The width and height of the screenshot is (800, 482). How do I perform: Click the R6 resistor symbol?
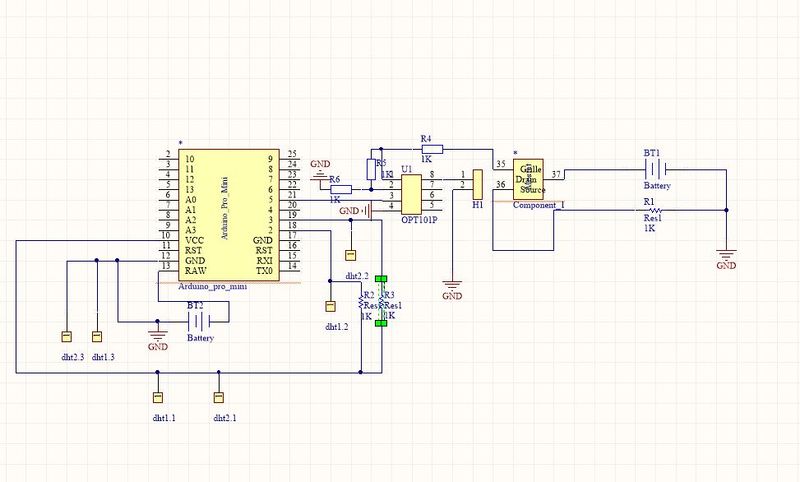[341, 188]
